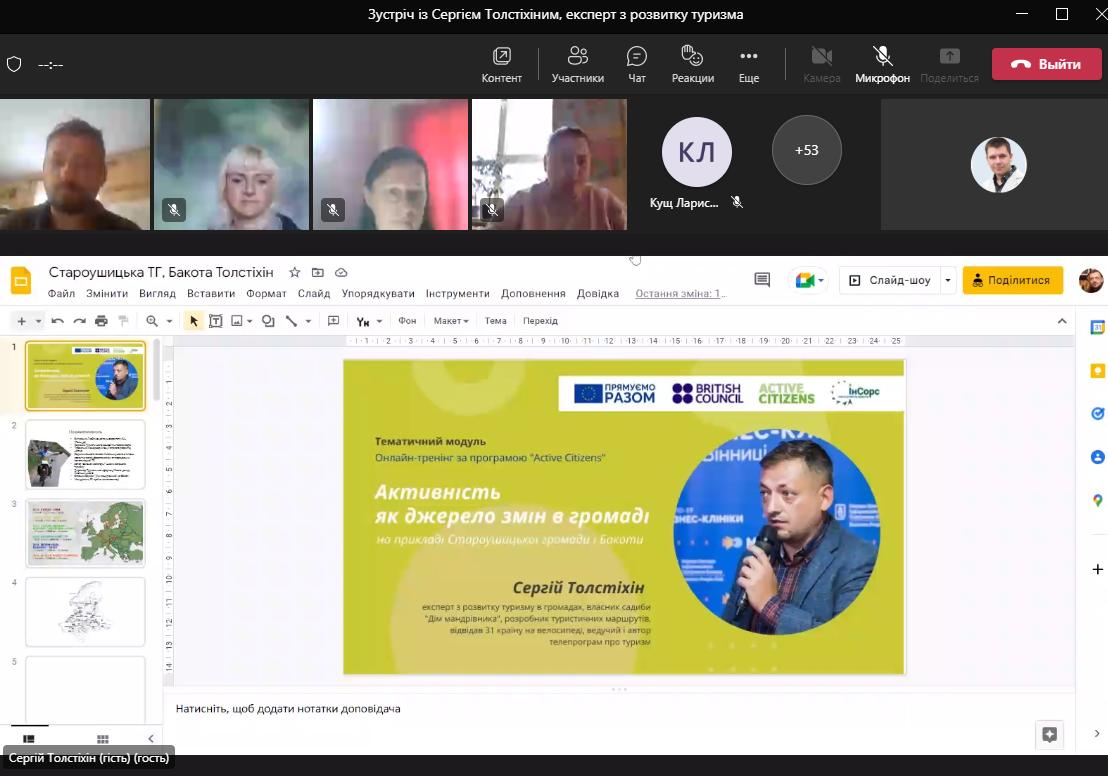Expand the Слайд-шоу dropdown arrow
Image resolution: width=1108 pixels, height=776 pixels.
click(948, 280)
